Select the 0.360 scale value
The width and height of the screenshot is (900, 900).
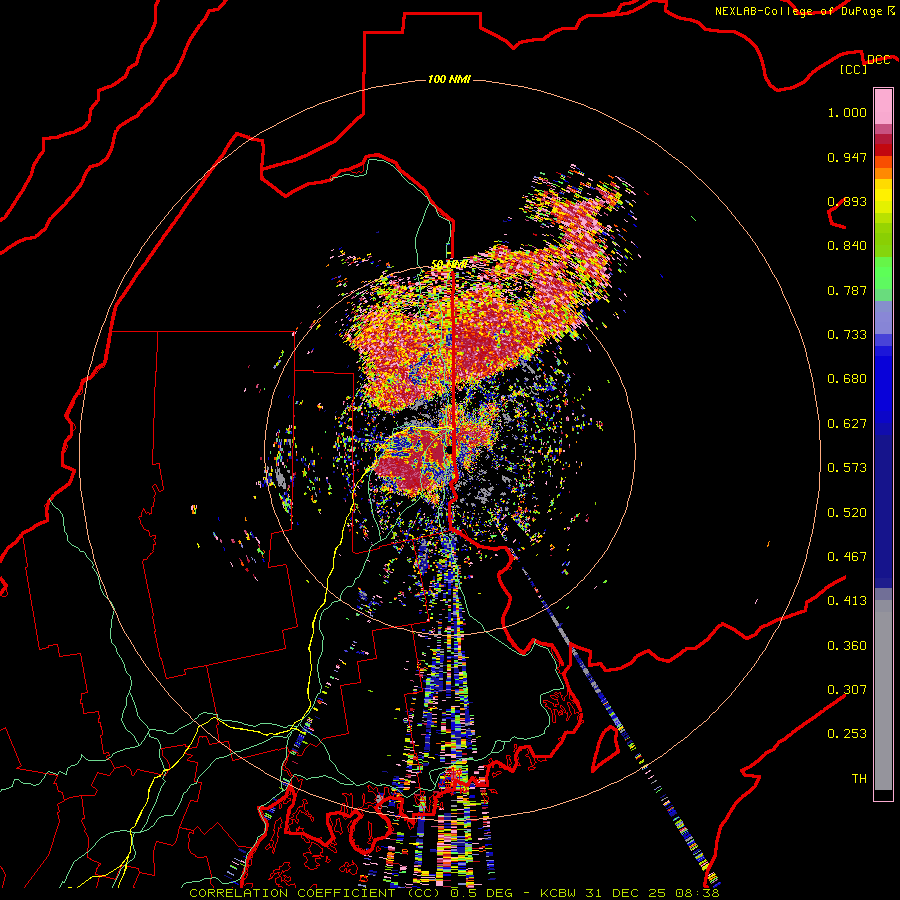coord(847,646)
